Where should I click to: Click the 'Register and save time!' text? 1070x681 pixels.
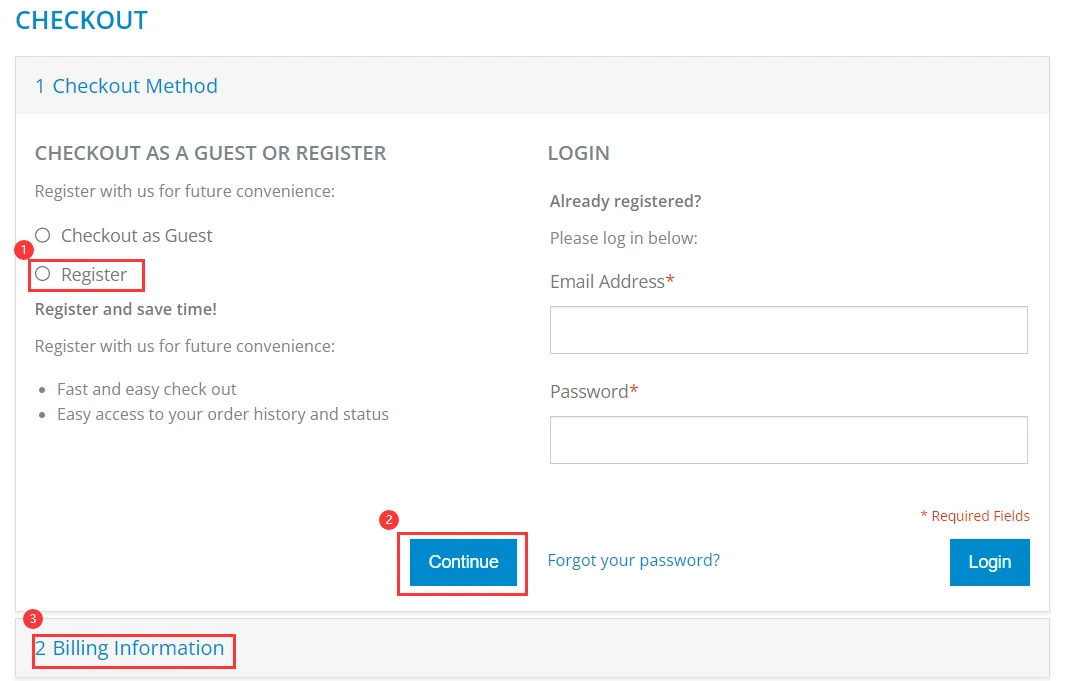click(126, 309)
